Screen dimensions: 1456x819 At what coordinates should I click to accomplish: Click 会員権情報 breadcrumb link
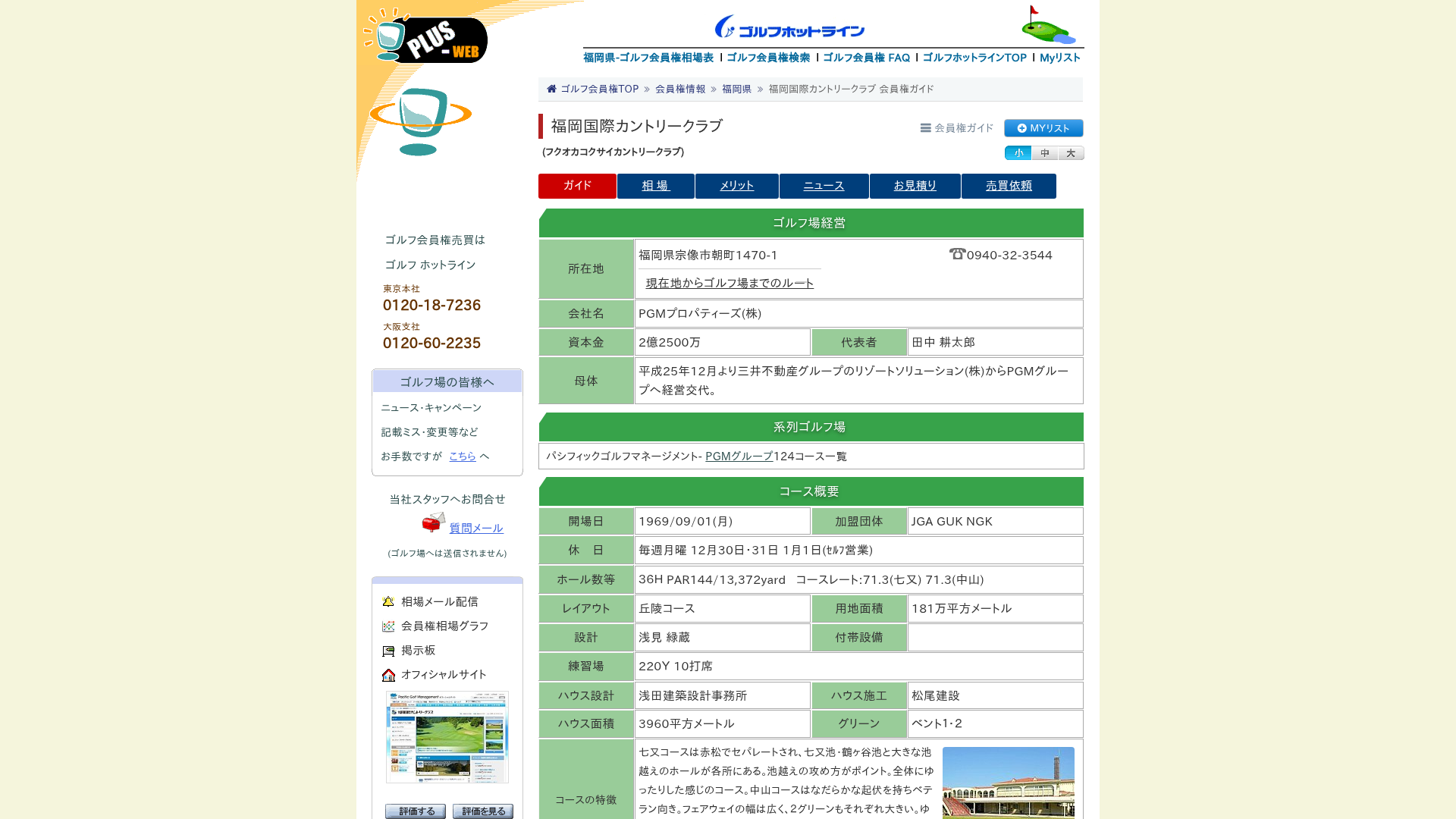pyautogui.click(x=680, y=89)
